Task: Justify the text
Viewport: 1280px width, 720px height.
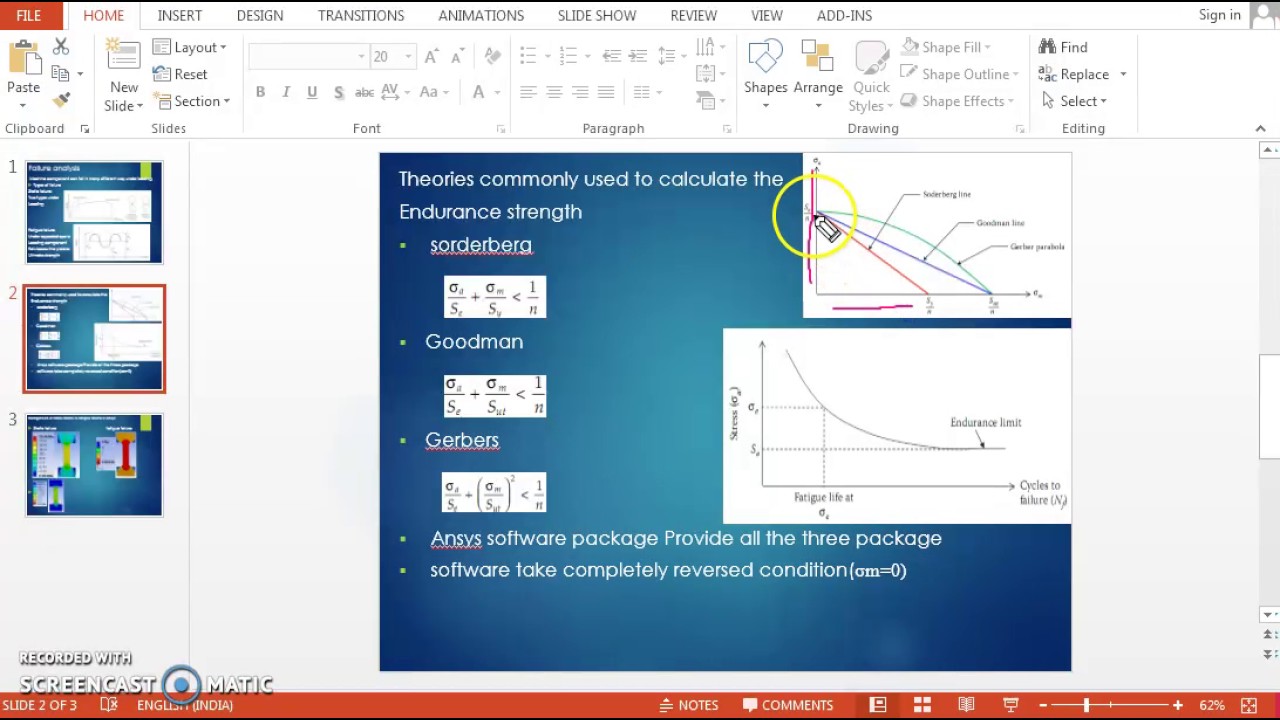Action: [606, 92]
